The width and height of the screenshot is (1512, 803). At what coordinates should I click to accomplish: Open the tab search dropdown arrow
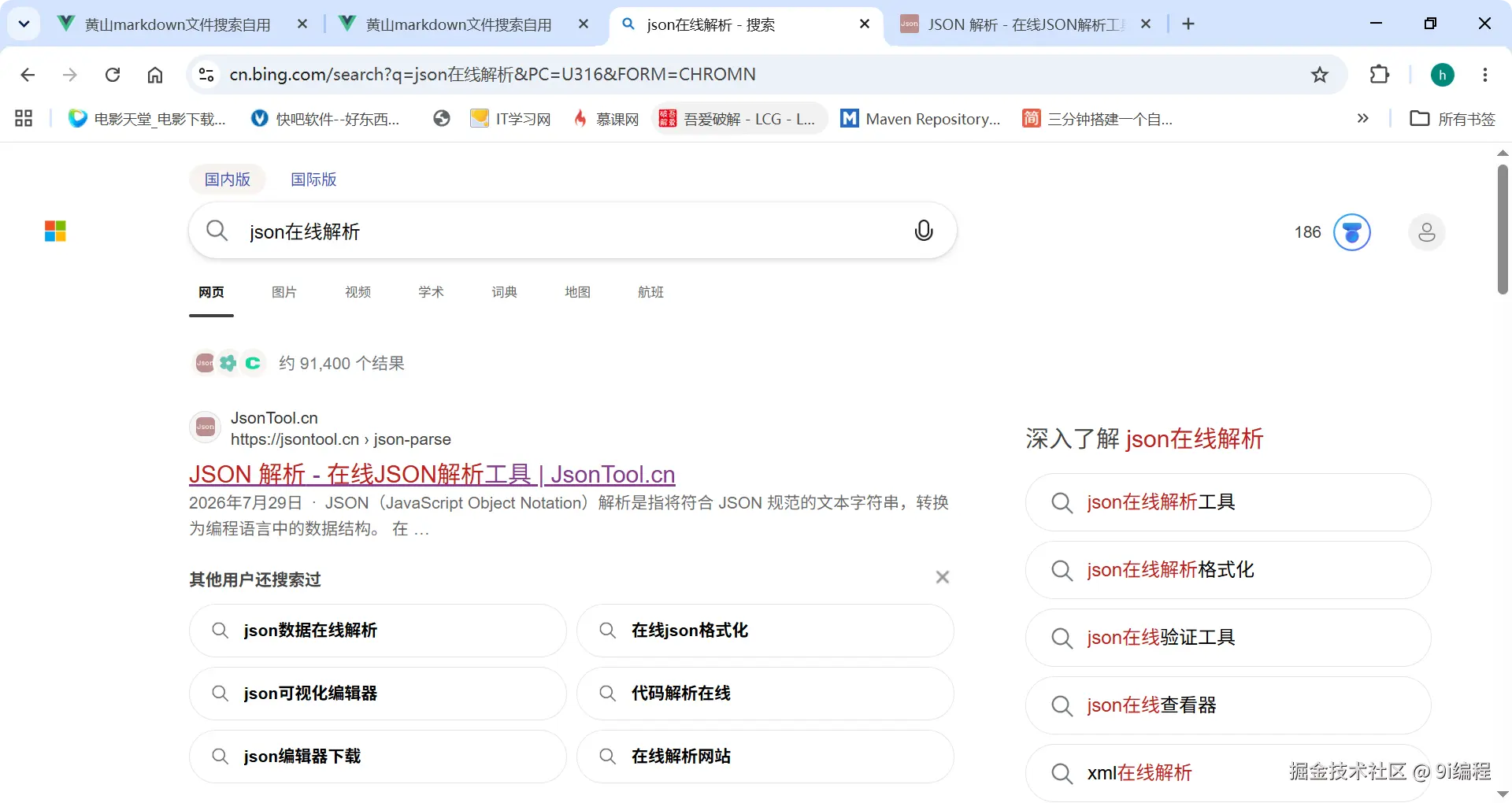click(x=24, y=24)
